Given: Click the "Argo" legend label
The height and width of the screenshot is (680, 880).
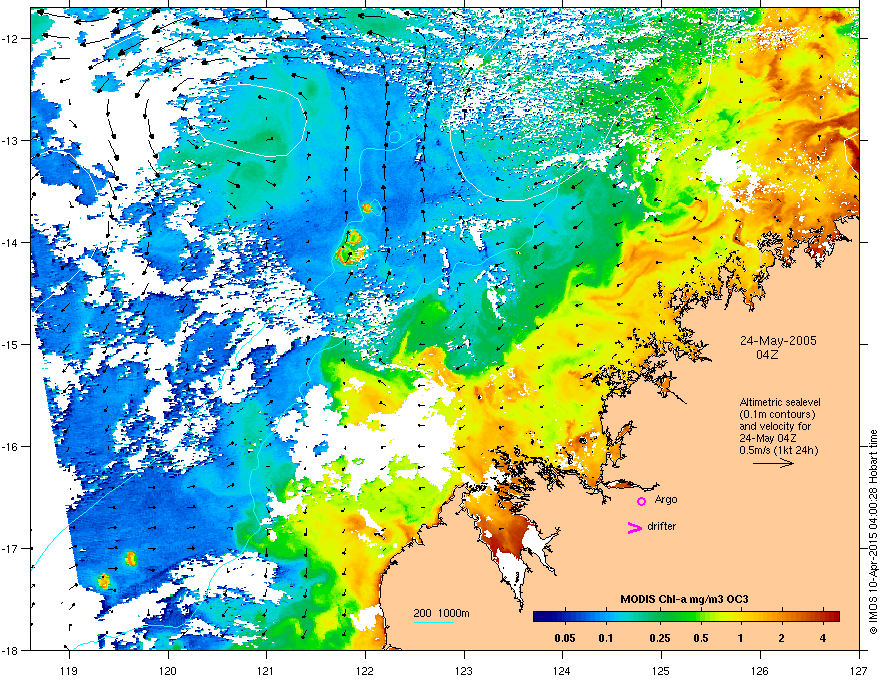Looking at the screenshot, I should (x=666, y=499).
